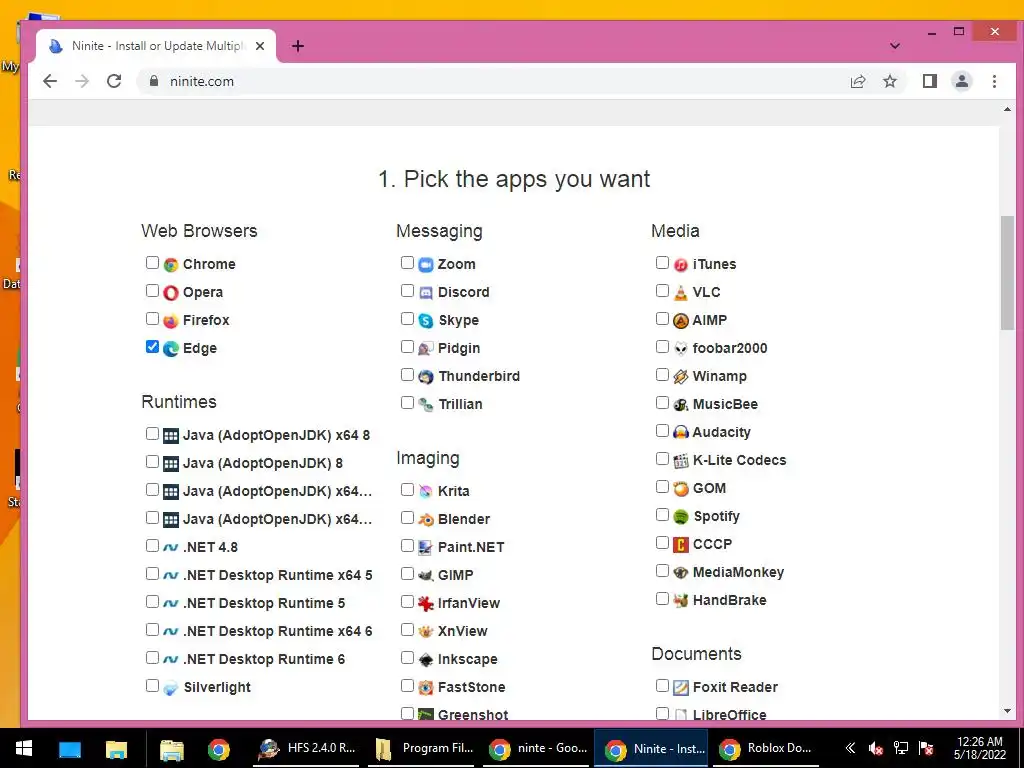Click the HandBrake app icon
Screen dimensions: 1024x768
tap(680, 600)
